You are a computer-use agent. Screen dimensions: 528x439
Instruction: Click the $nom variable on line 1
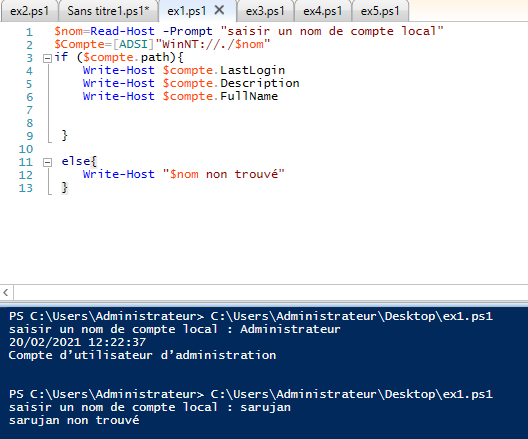[x=69, y=31]
